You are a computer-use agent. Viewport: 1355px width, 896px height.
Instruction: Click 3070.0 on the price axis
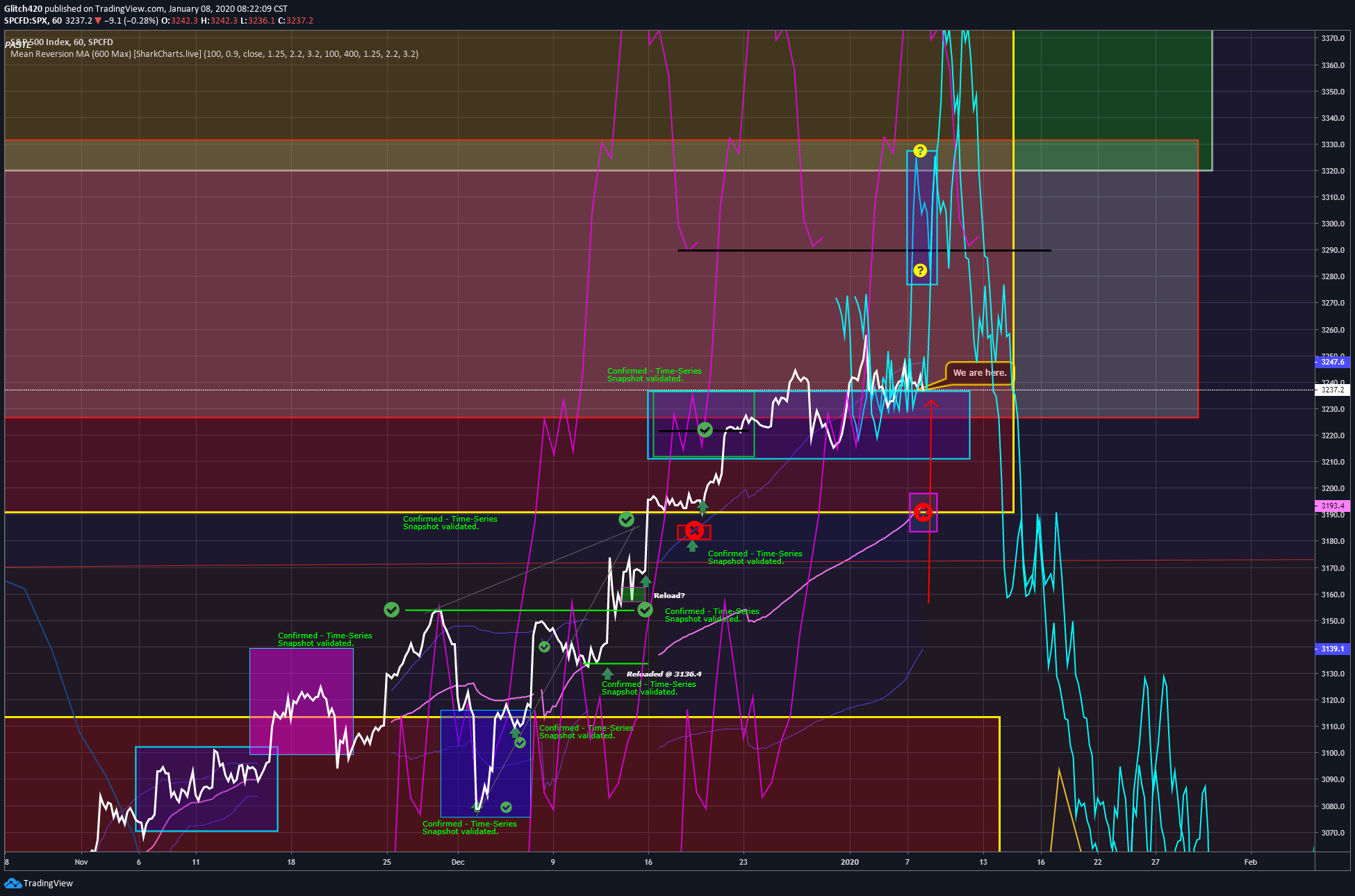tap(1333, 833)
